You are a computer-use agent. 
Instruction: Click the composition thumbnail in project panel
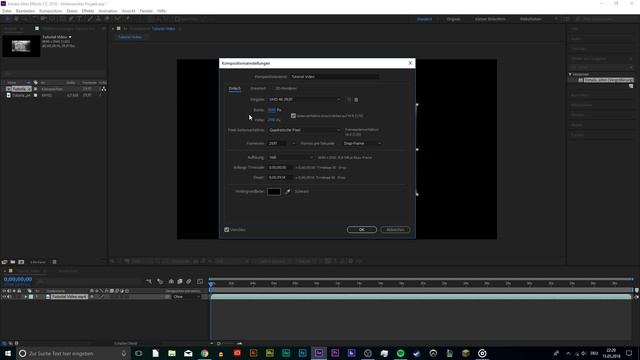click(x=21, y=46)
